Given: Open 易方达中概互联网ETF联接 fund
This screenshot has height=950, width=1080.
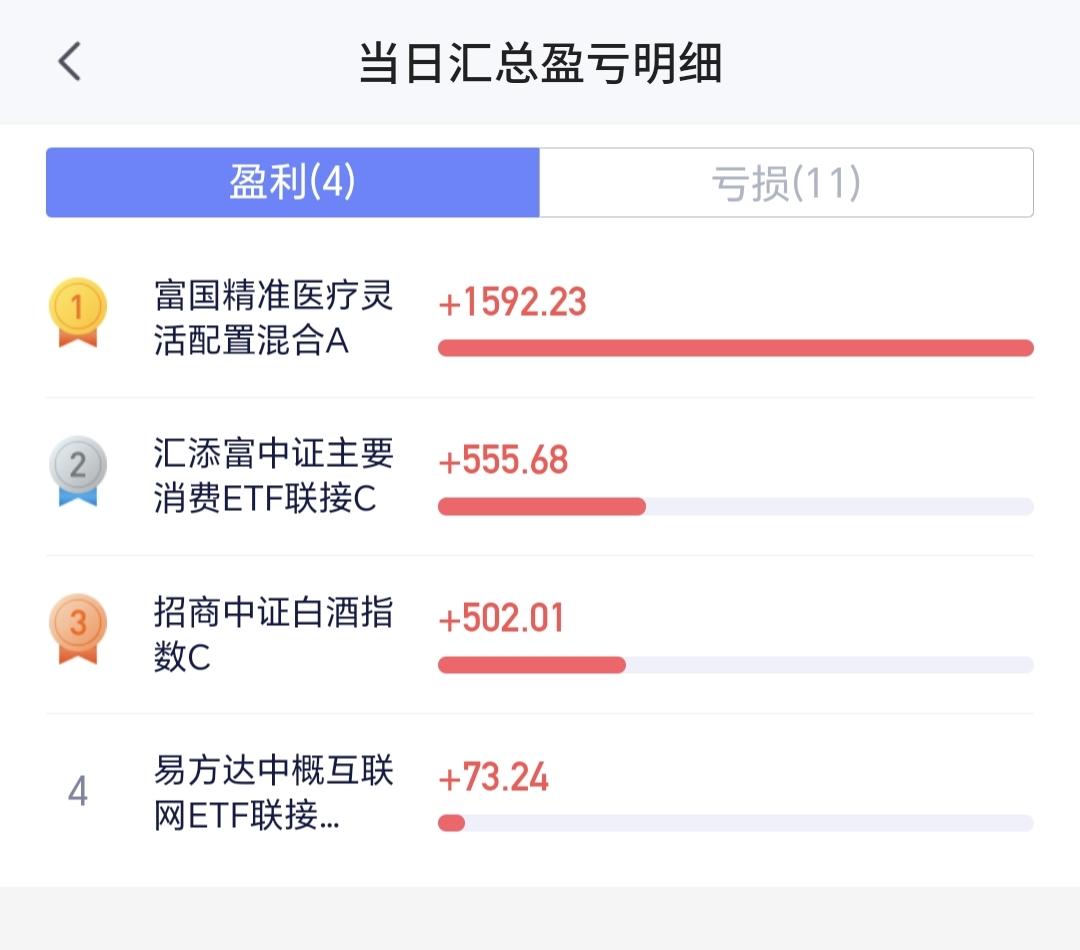Looking at the screenshot, I should click(274, 793).
